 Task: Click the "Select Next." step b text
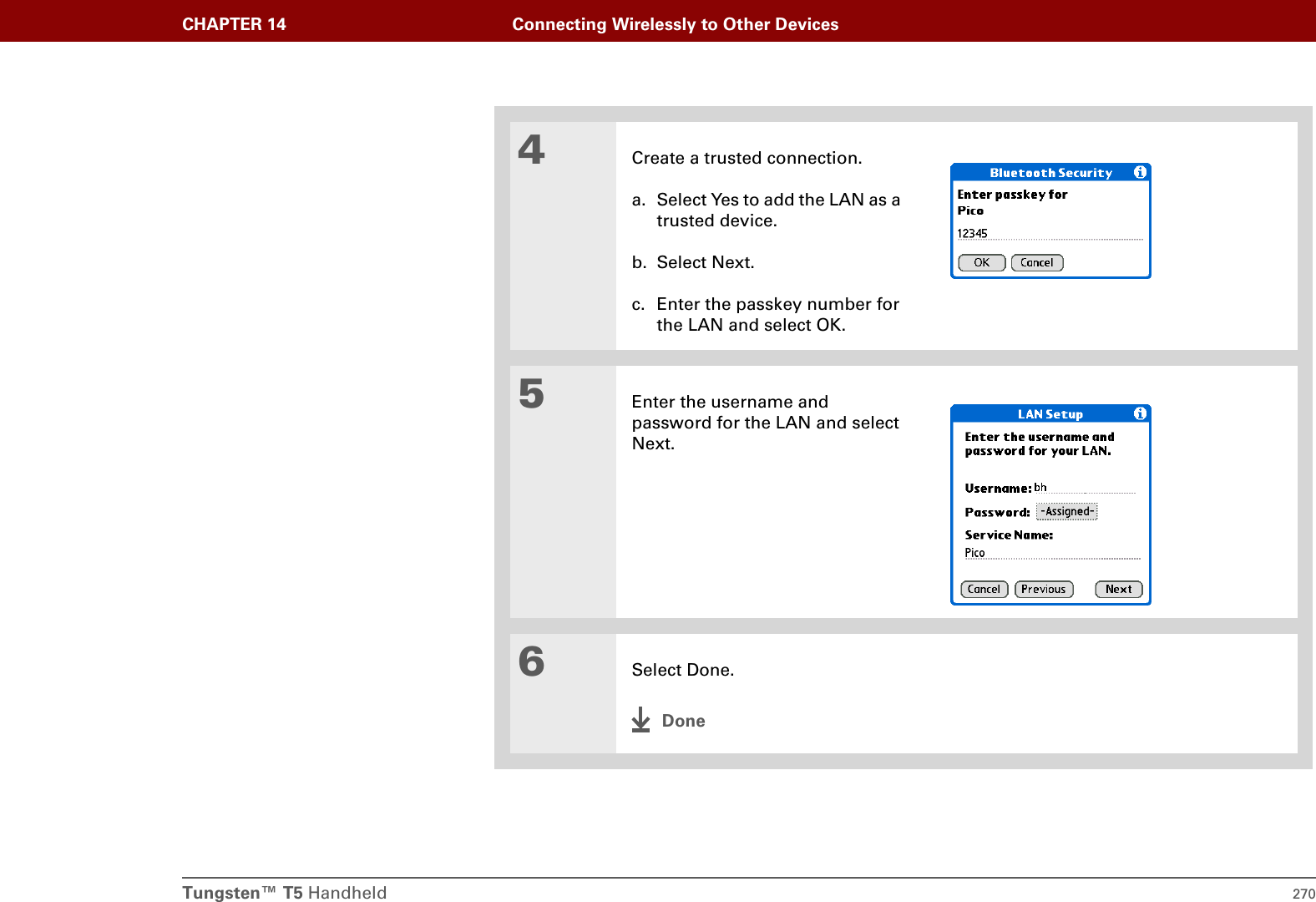(x=706, y=262)
